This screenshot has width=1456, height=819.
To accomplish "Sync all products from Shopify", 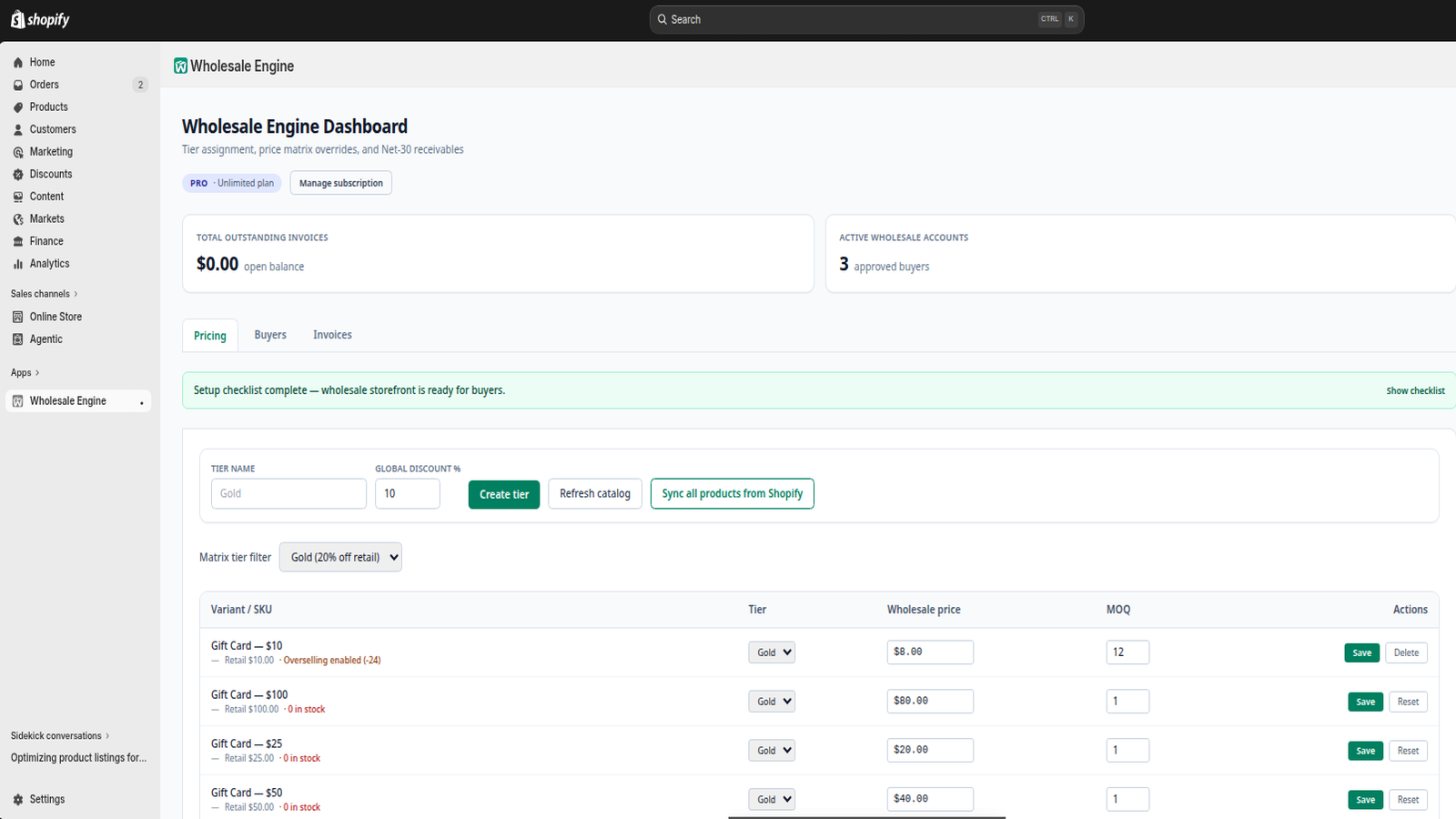I will click(x=733, y=494).
